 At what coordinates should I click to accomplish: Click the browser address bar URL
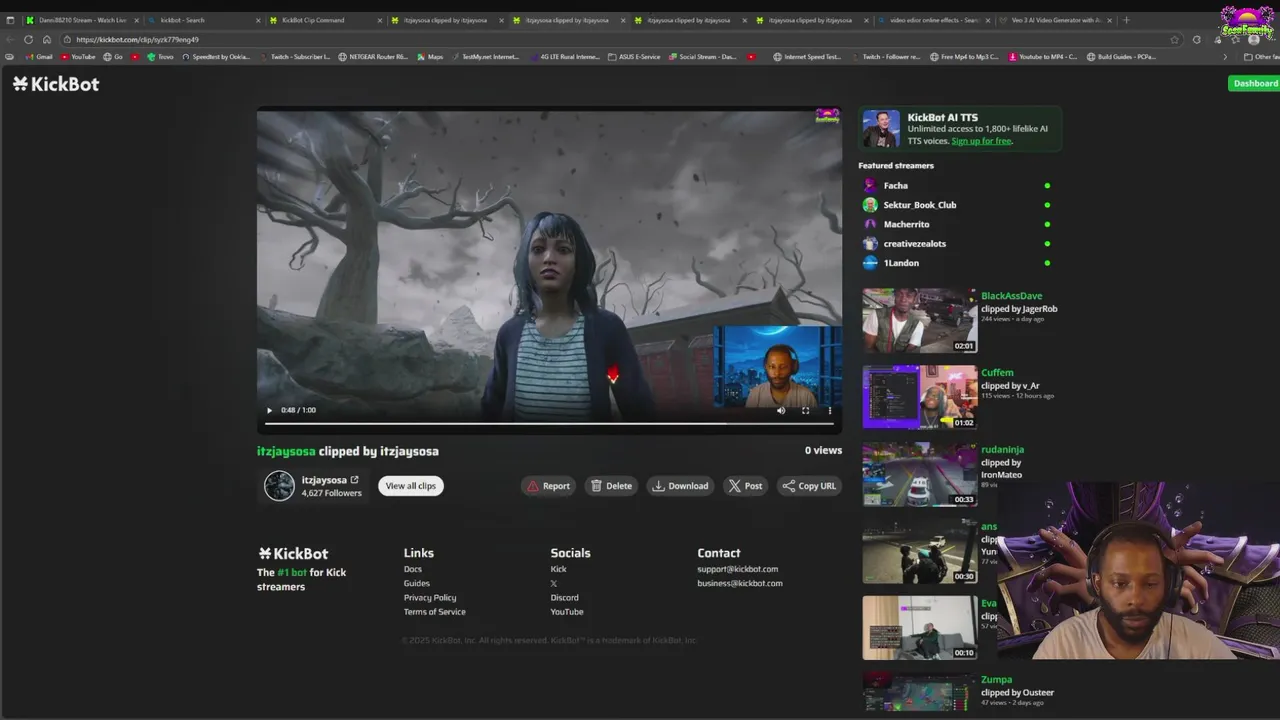[137, 39]
